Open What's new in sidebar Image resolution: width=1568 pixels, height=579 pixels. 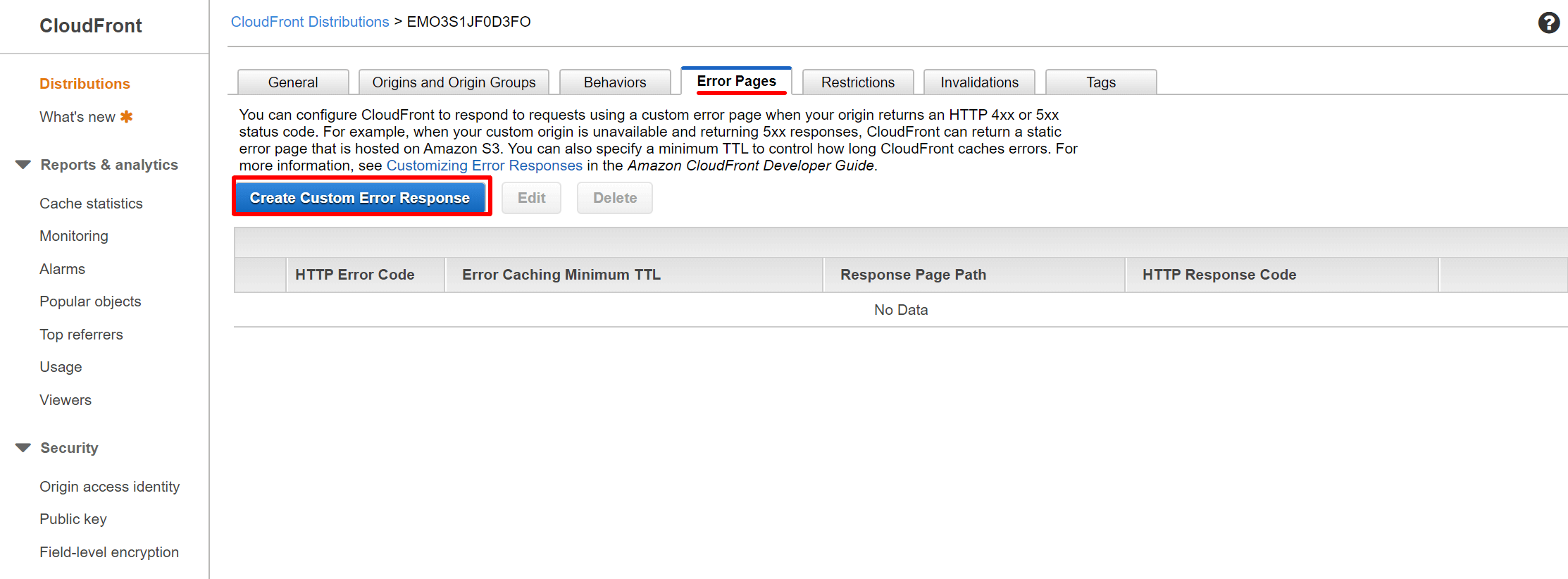click(x=77, y=117)
